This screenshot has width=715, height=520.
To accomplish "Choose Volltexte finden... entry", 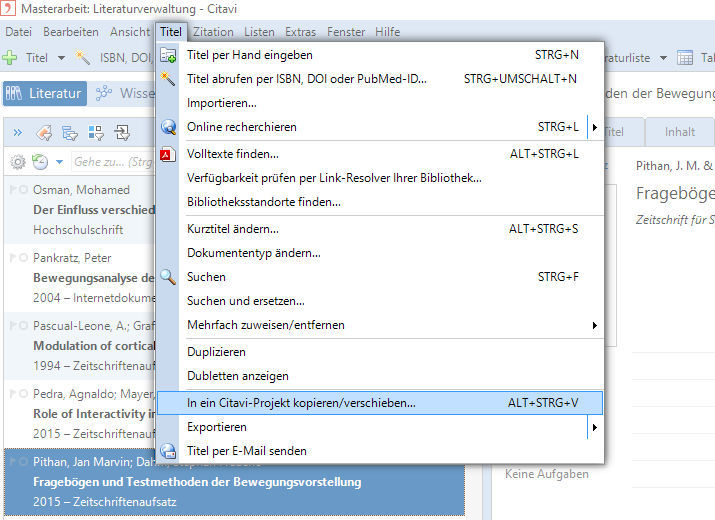I will coord(380,154).
